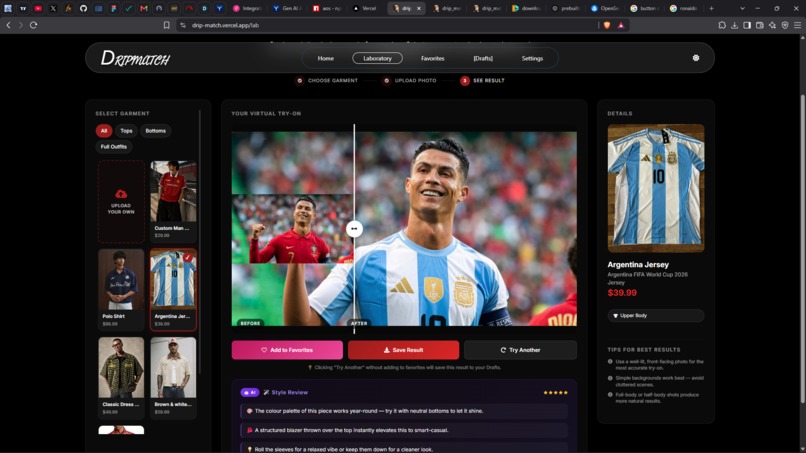This screenshot has width=806, height=453.
Task: Bookmark this page with the bookmark icon
Action: click(x=167, y=25)
